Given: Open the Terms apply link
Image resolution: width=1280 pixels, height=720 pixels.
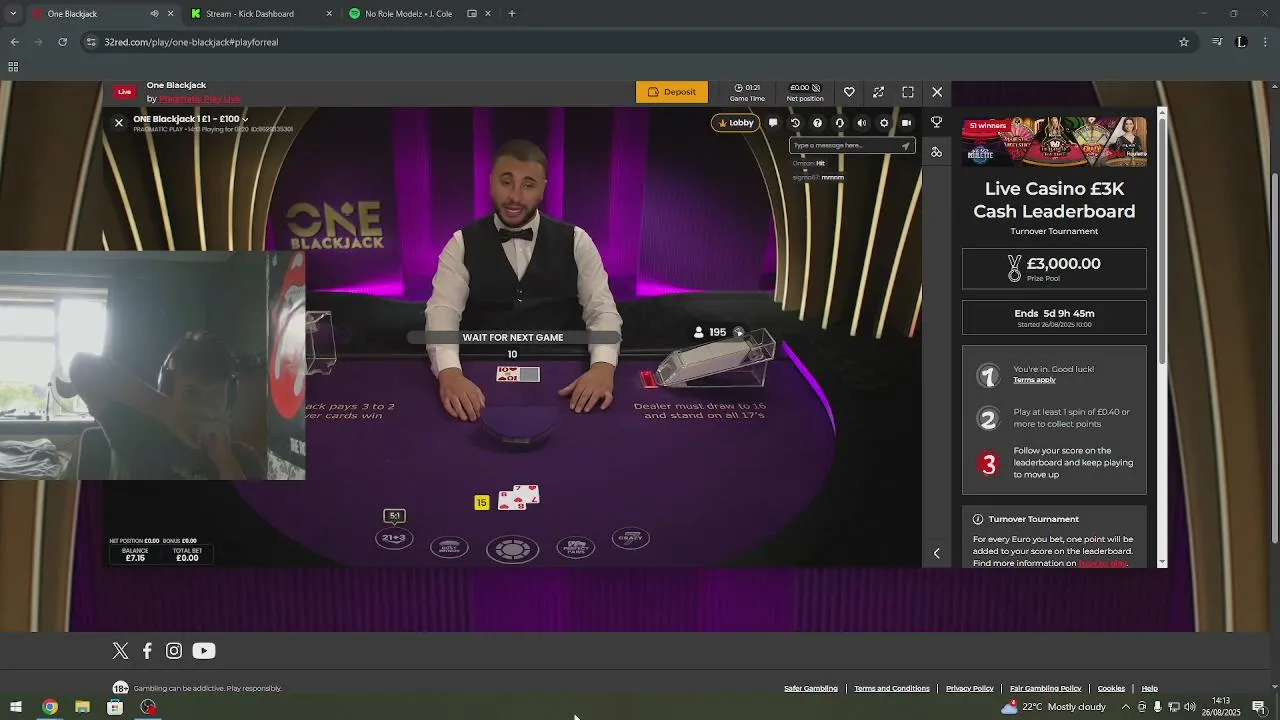Looking at the screenshot, I should pos(1034,380).
